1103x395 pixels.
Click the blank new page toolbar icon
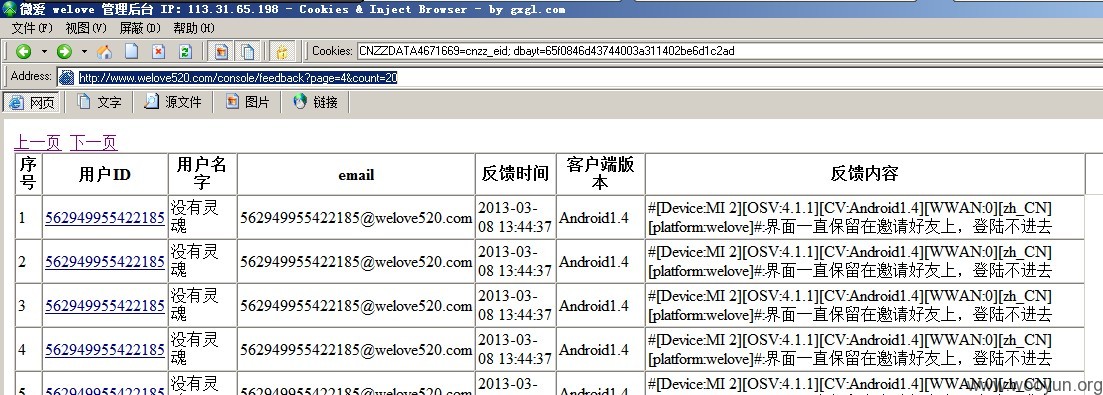(132, 51)
